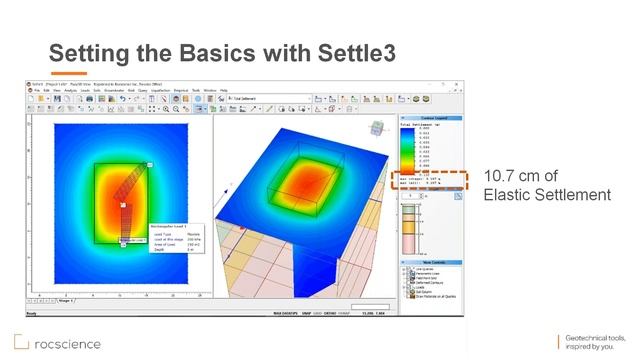Click the Zoom Extents four-corner icon
640x360 pixels.
152,109
